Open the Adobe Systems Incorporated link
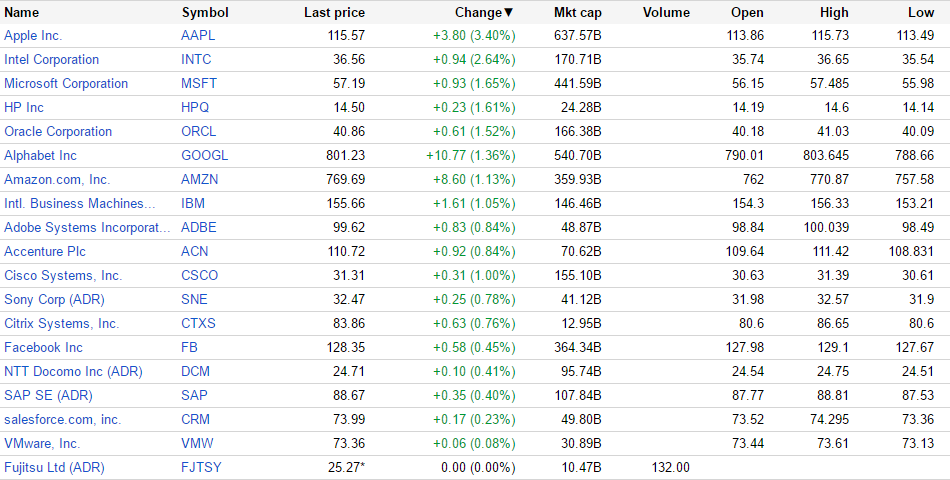The height and width of the screenshot is (480, 950). pyautogui.click(x=87, y=227)
